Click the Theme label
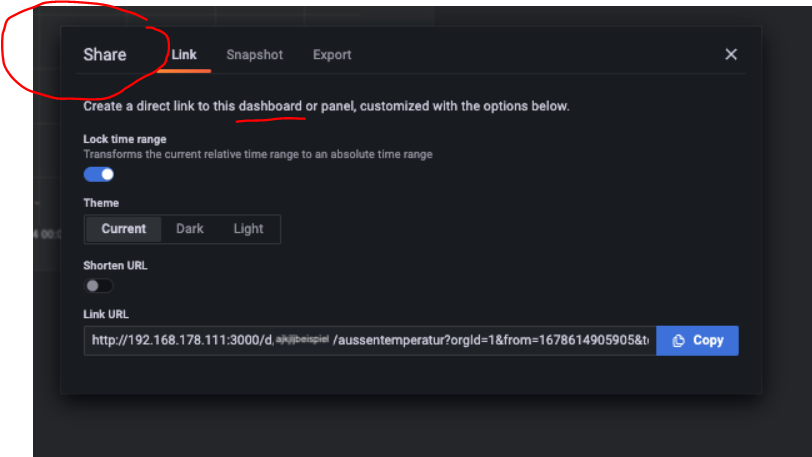Viewport: 812px width, 457px height. 101,203
